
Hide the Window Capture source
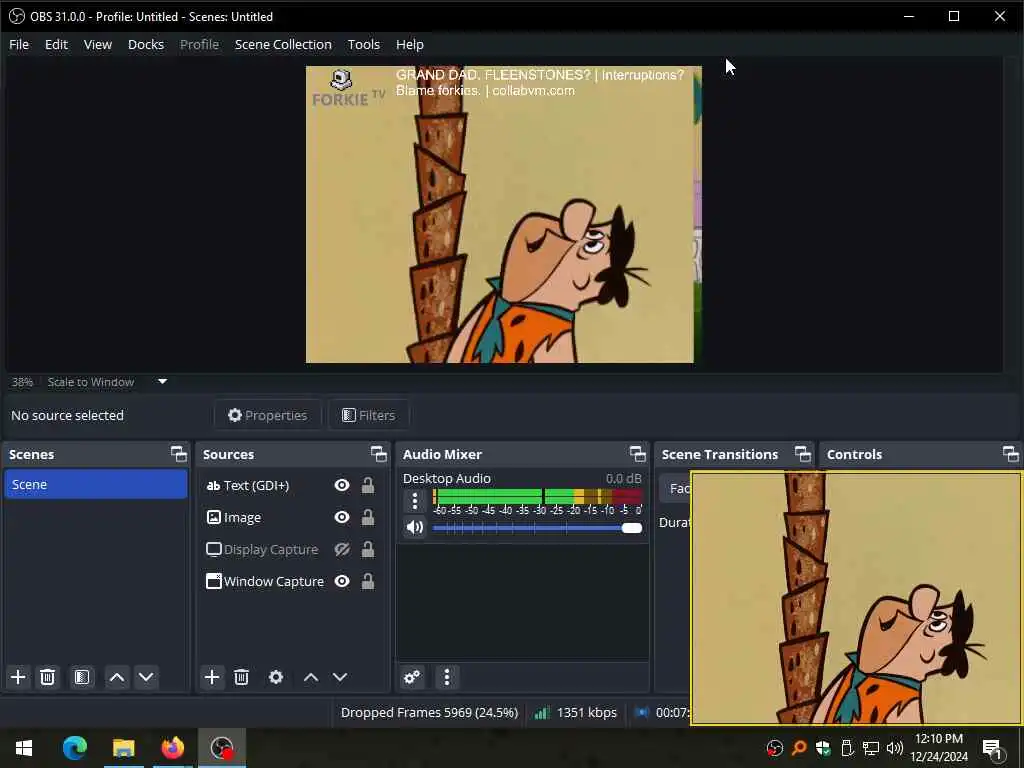(342, 581)
